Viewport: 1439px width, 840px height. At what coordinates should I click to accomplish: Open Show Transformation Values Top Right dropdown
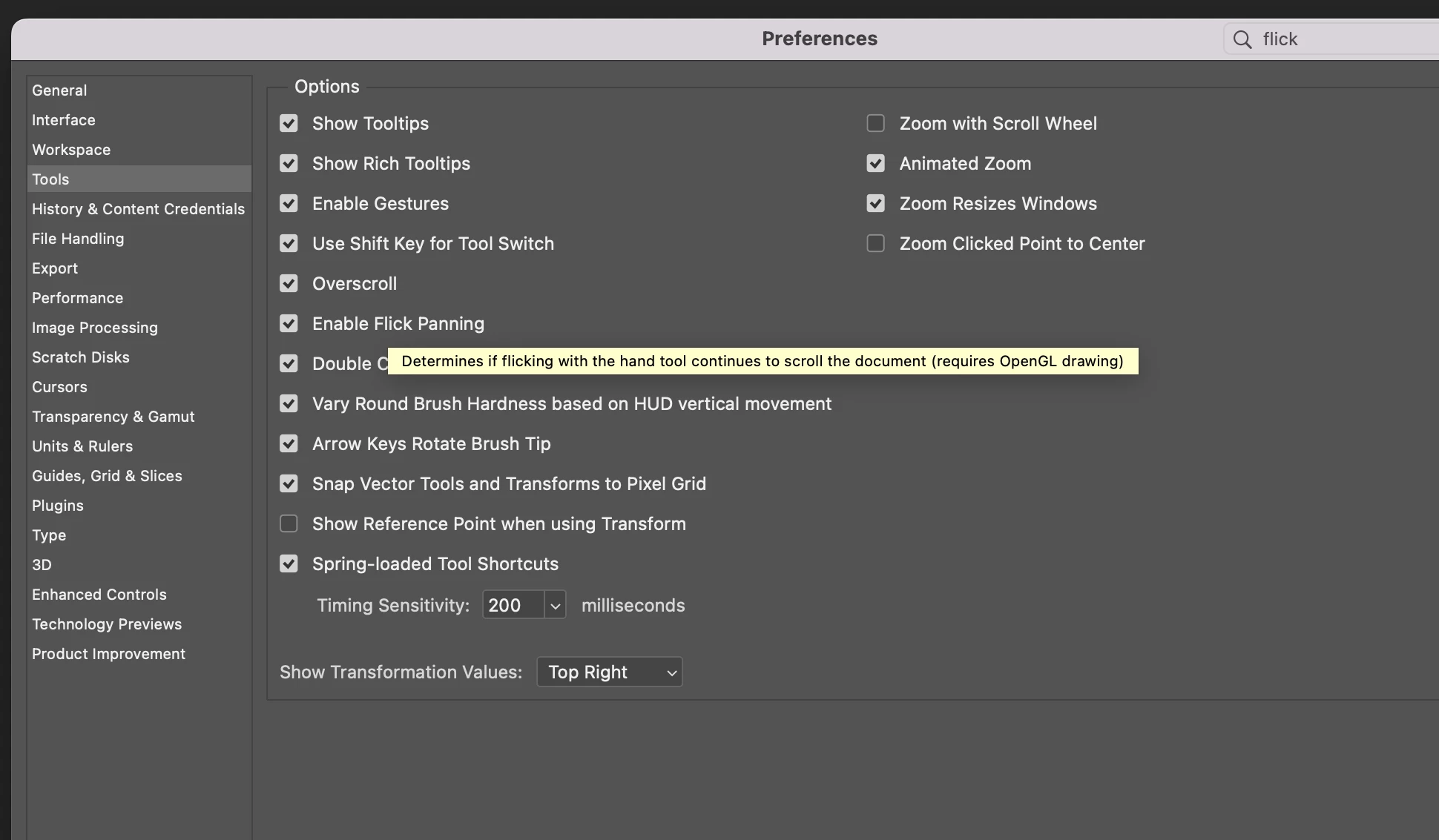click(609, 672)
